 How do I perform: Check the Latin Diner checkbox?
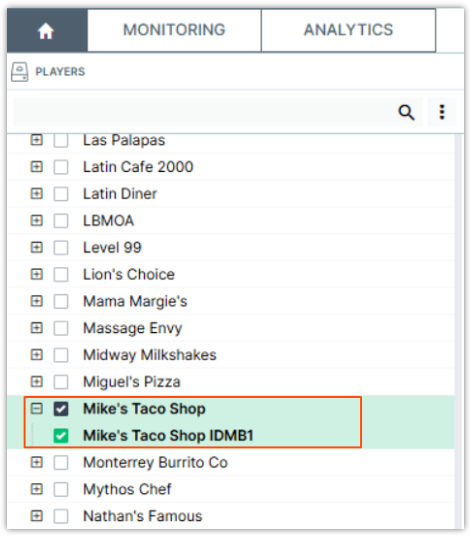(x=61, y=194)
